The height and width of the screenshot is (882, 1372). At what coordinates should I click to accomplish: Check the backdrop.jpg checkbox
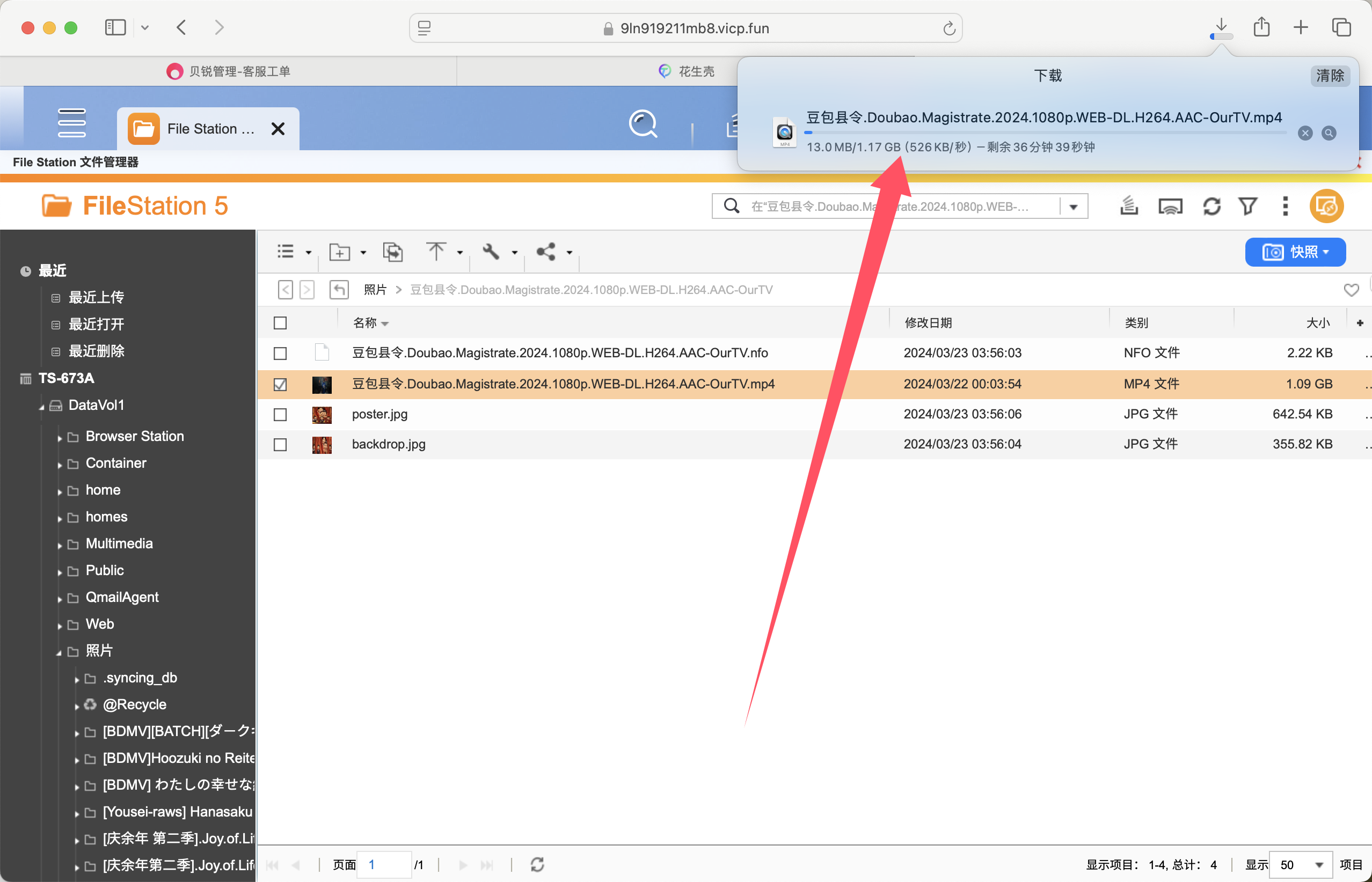(x=280, y=444)
